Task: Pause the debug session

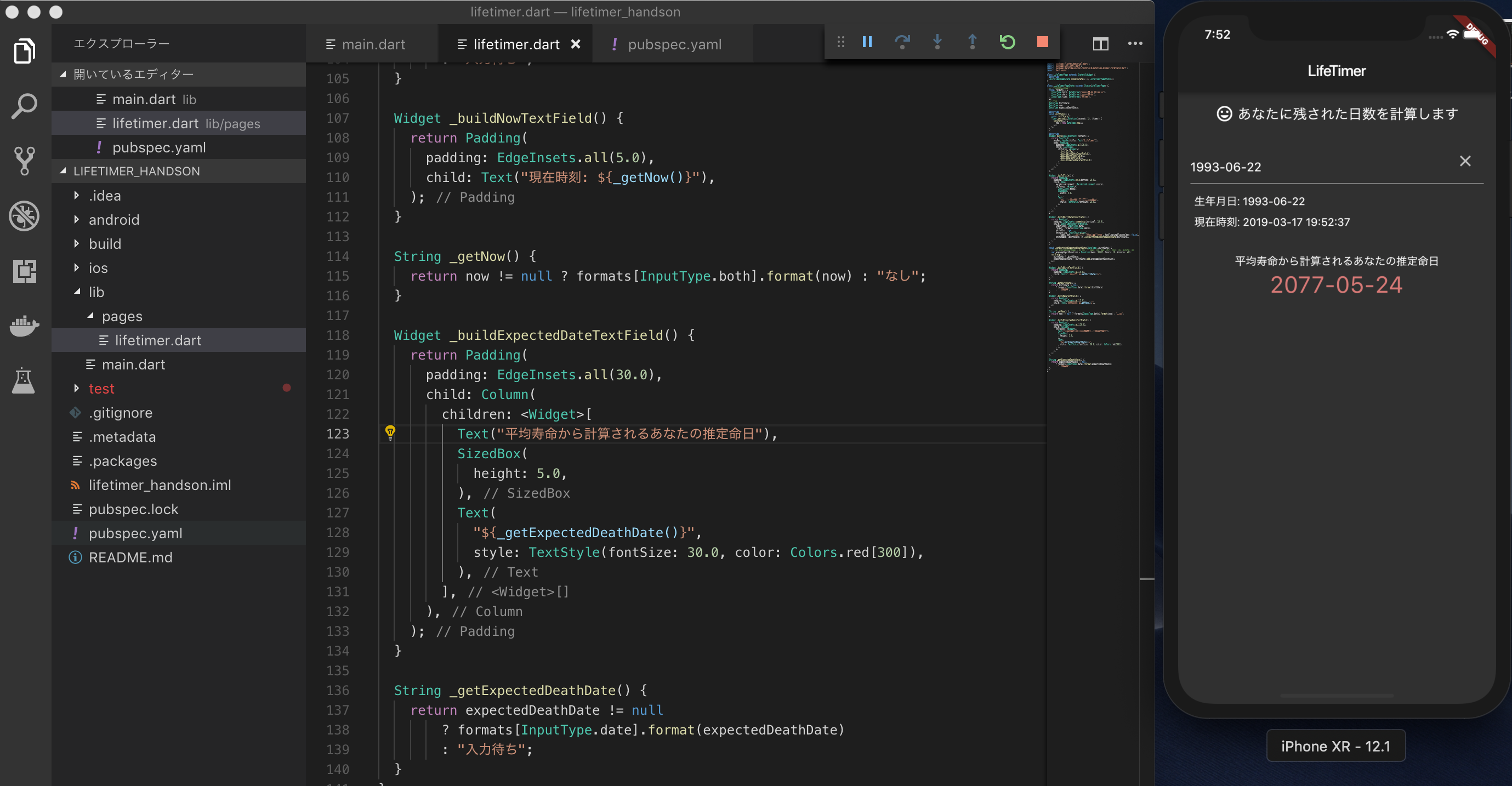Action: [x=867, y=42]
